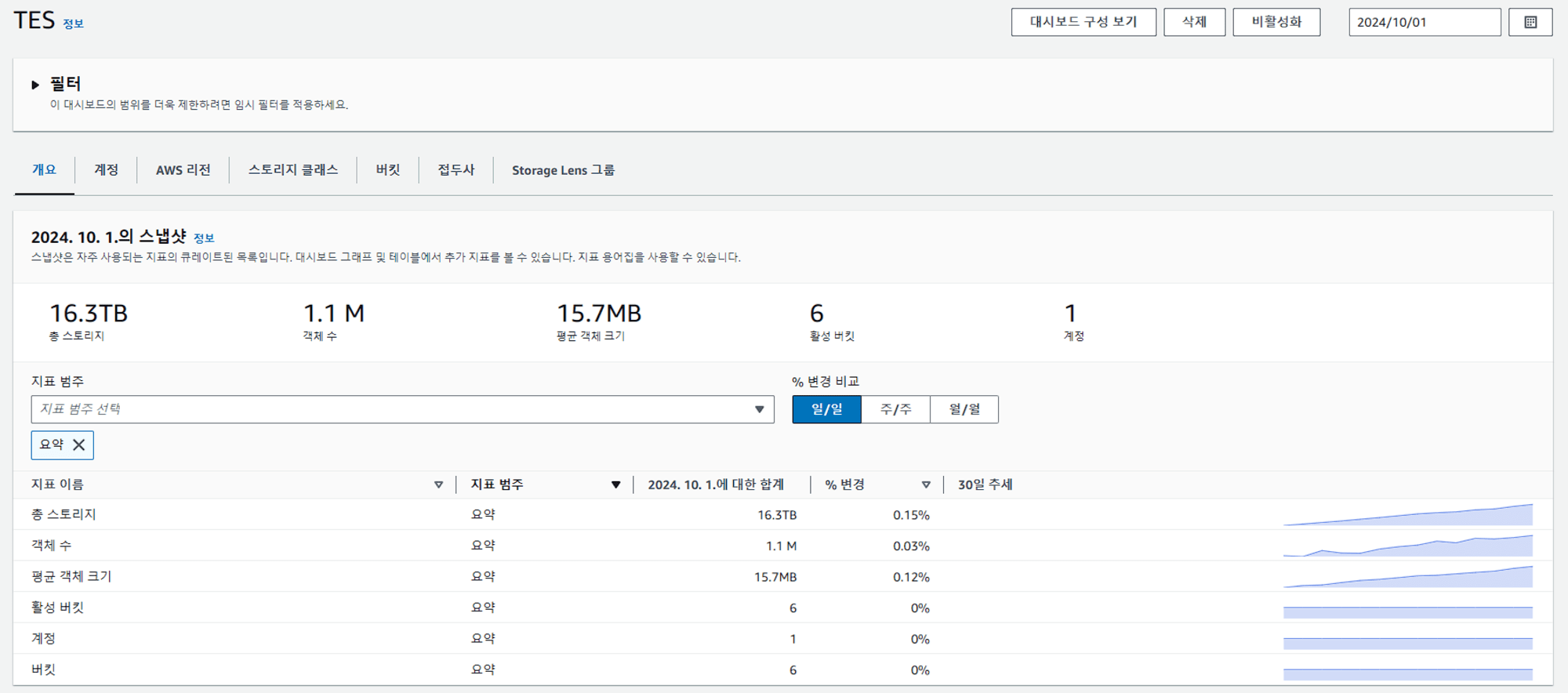The height and width of the screenshot is (693, 1568).
Task: Remove the 요약 filter tag
Action: tap(78, 444)
